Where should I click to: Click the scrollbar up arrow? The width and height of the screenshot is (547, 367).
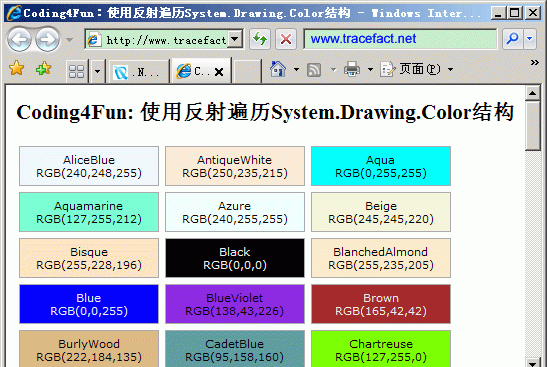pyautogui.click(x=533, y=93)
